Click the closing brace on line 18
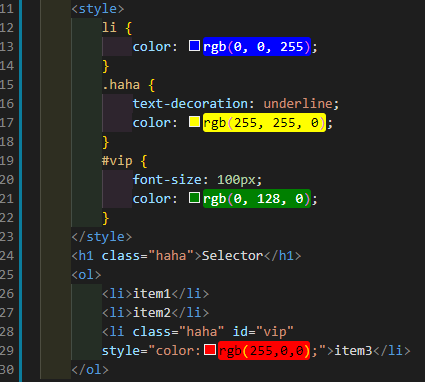 (106, 142)
